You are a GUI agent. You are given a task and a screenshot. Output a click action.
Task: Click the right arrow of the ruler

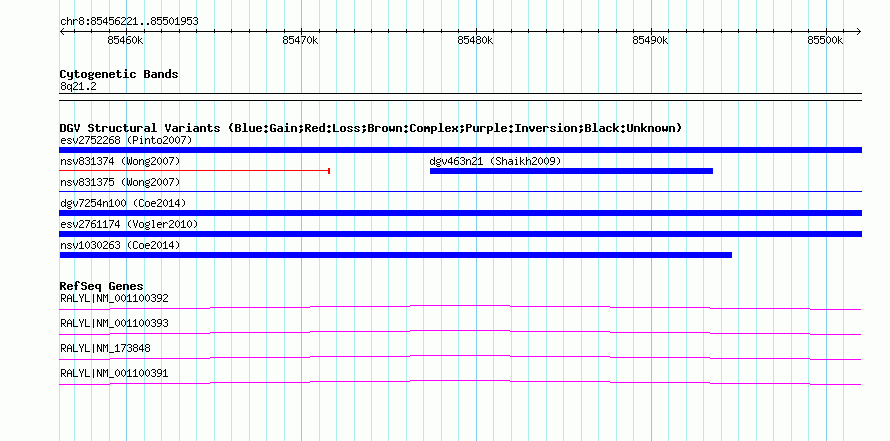coord(858,31)
